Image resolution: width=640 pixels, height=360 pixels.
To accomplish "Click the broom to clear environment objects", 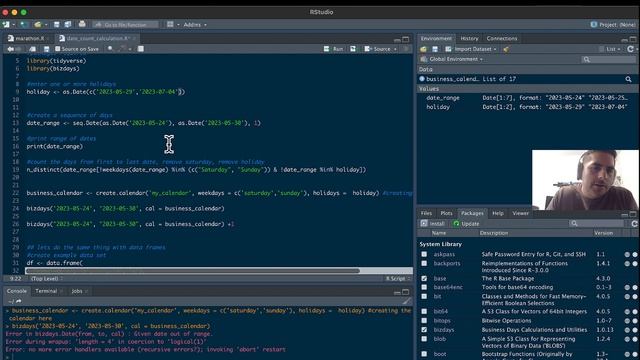I will click(506, 49).
